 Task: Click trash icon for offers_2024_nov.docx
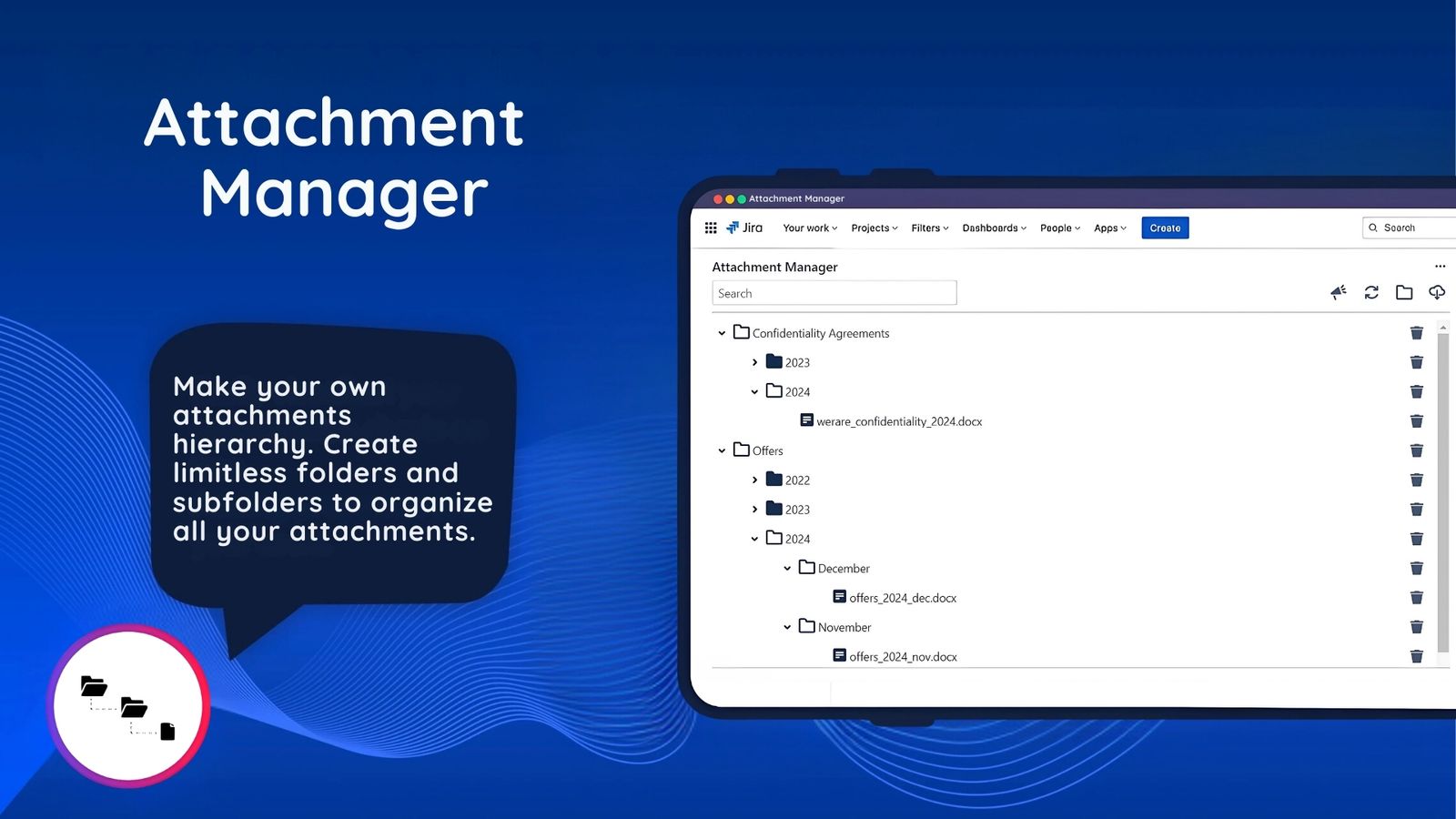1417,656
